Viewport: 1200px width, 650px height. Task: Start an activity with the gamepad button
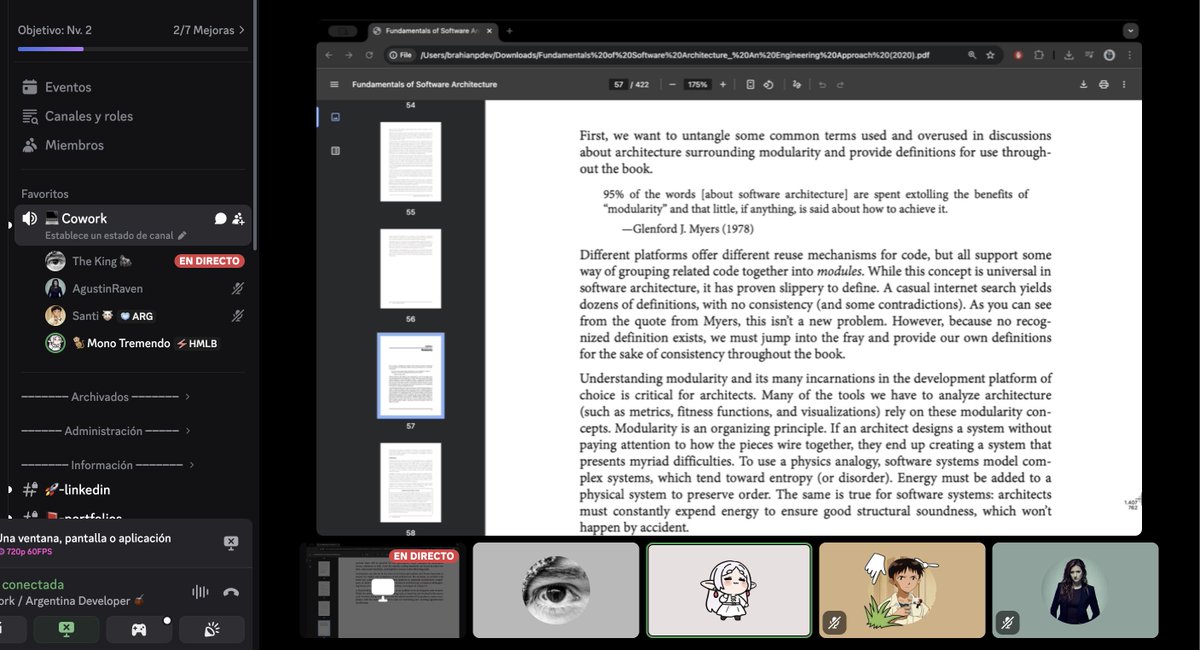(139, 629)
